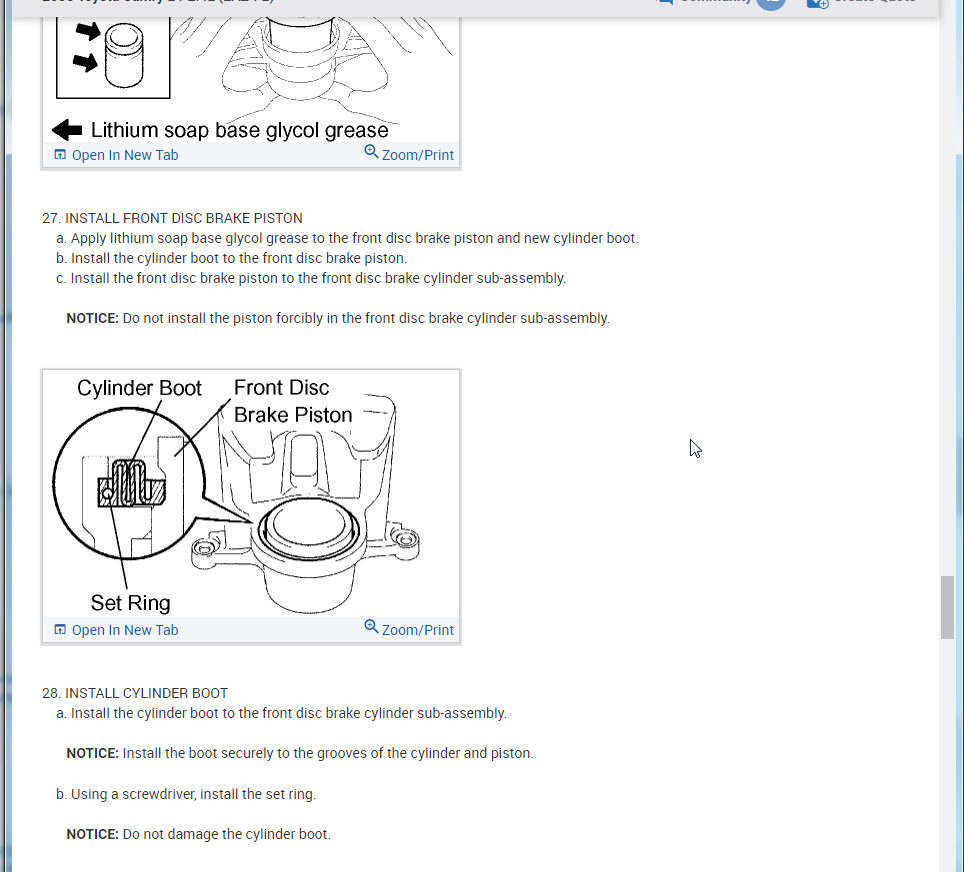Click Zoom/Print link under lithium grease diagram
This screenshot has height=872, width=964.
coord(417,155)
